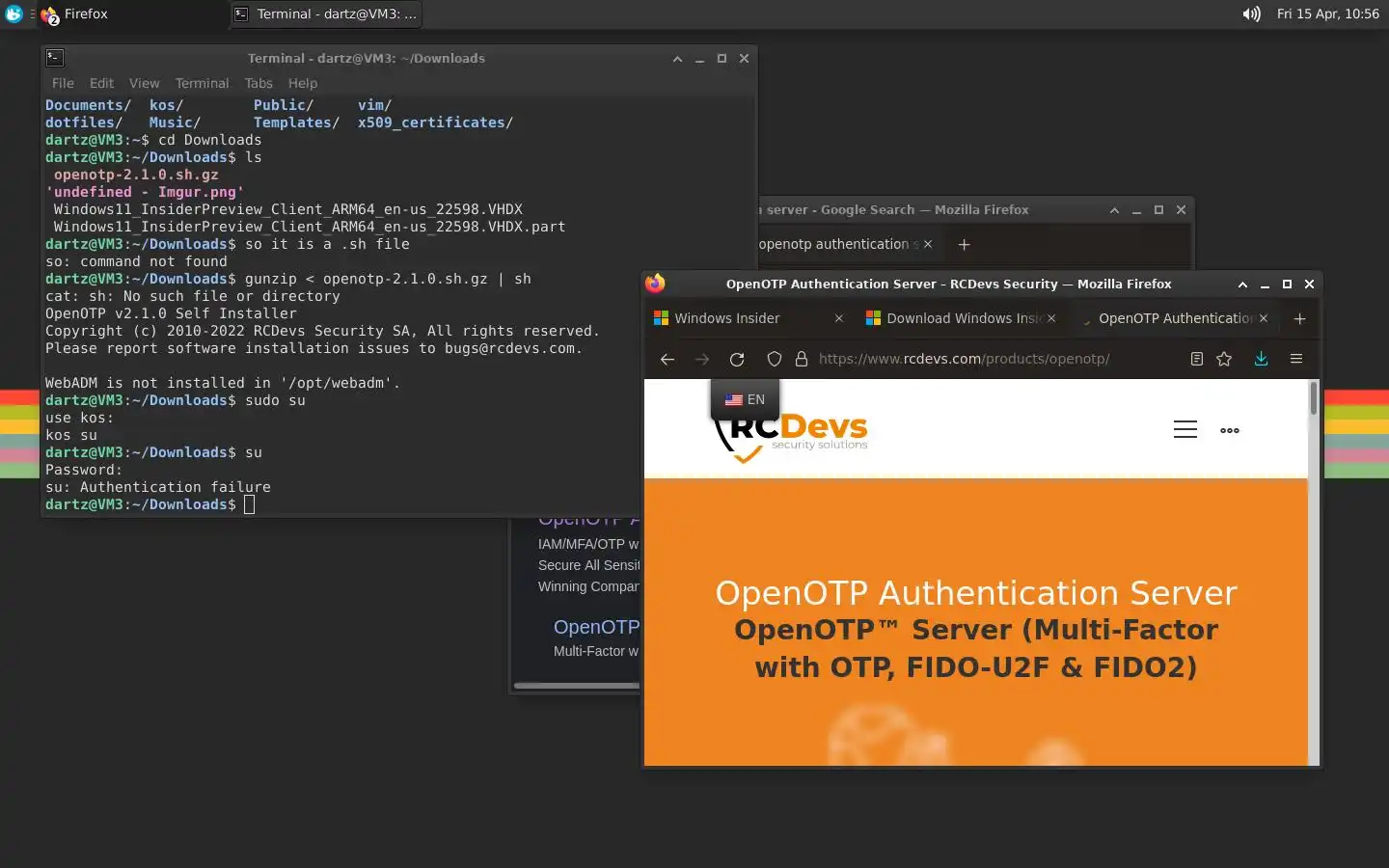This screenshot has width=1389, height=868.
Task: Show site security padlock info
Action: 801,359
